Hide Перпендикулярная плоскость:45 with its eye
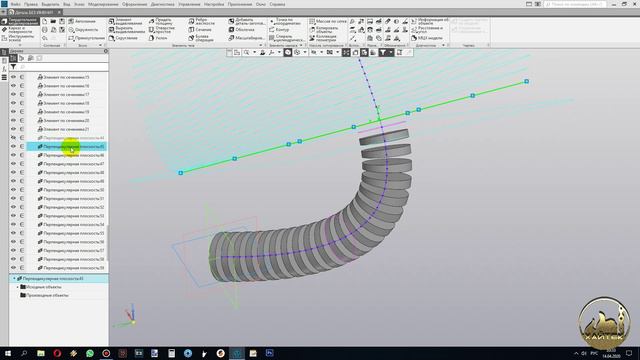This screenshot has height=360, width=640. click(x=13, y=146)
